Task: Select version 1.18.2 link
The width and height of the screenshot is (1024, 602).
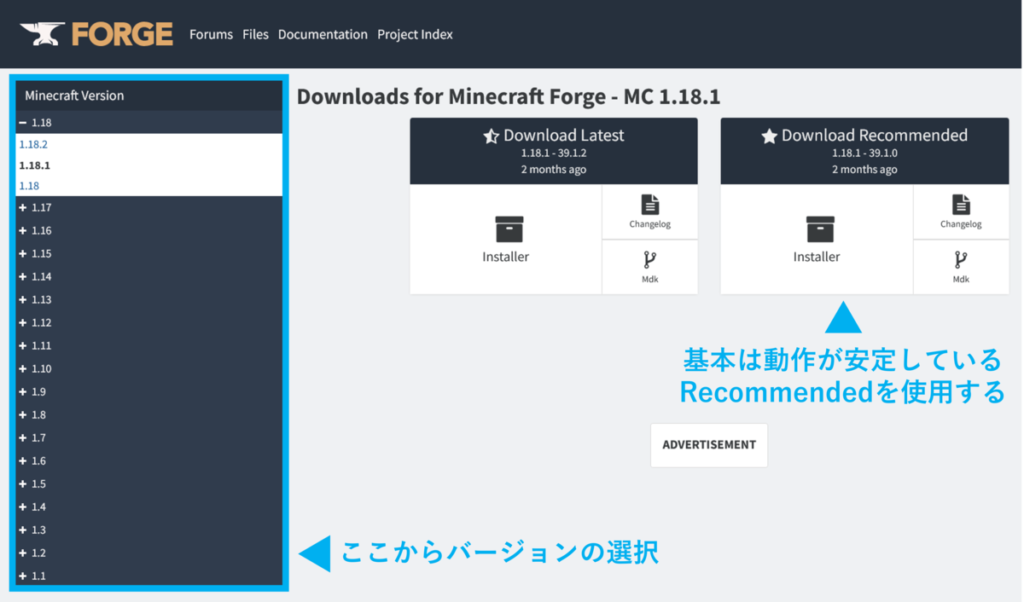Action: [x=33, y=144]
